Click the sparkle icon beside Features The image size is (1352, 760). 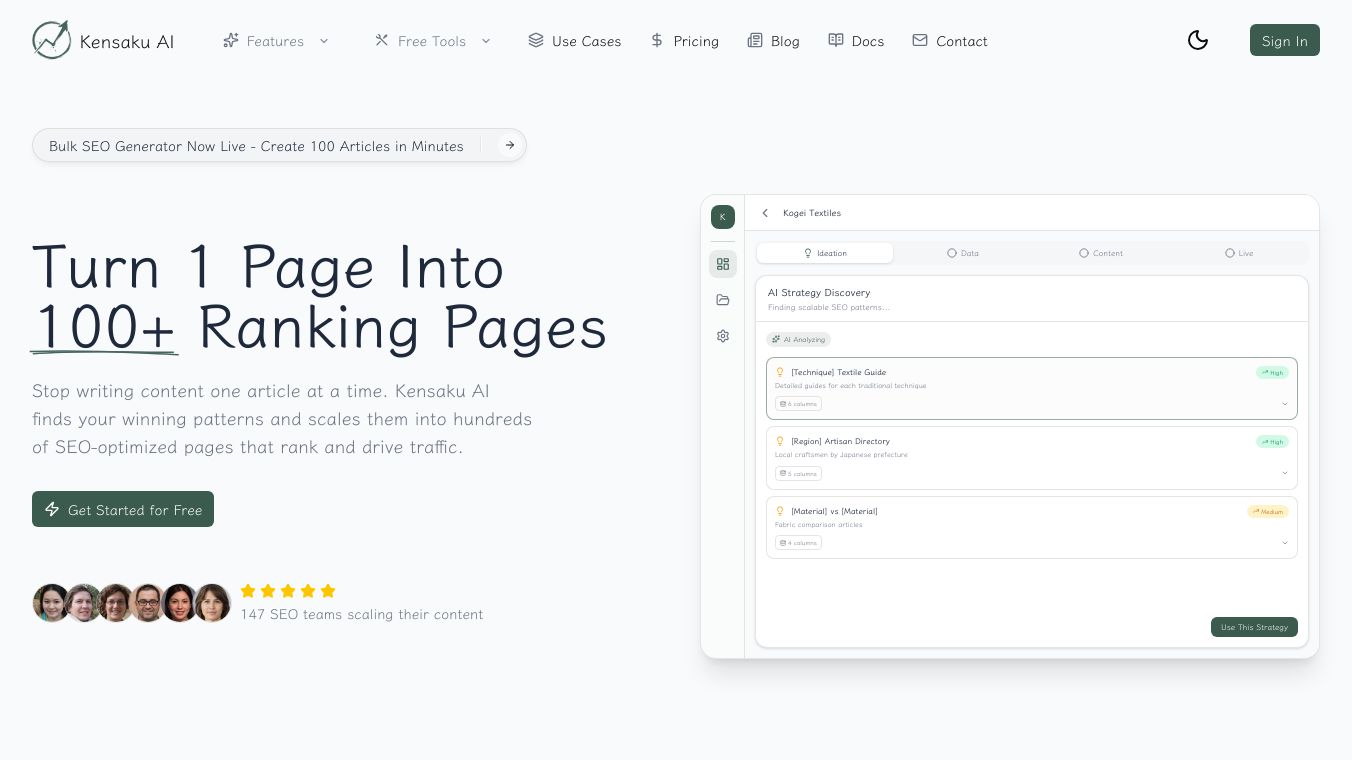231,40
